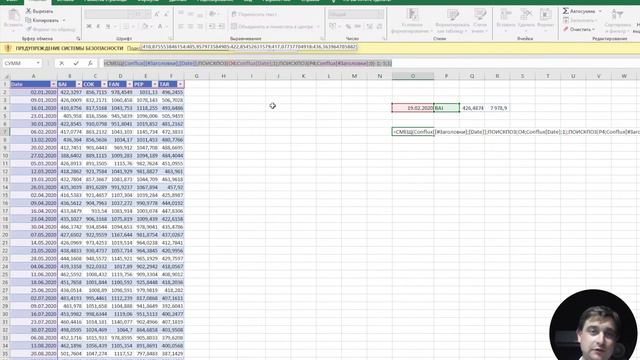This screenshot has width=640, height=360.
Task: Toggle top vertical alignment
Action: click(181, 14)
